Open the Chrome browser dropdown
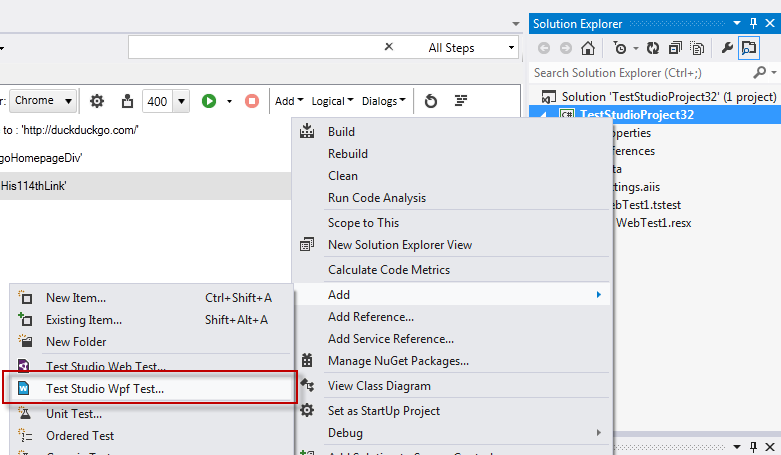Image resolution: width=781 pixels, height=455 pixels. (43, 101)
